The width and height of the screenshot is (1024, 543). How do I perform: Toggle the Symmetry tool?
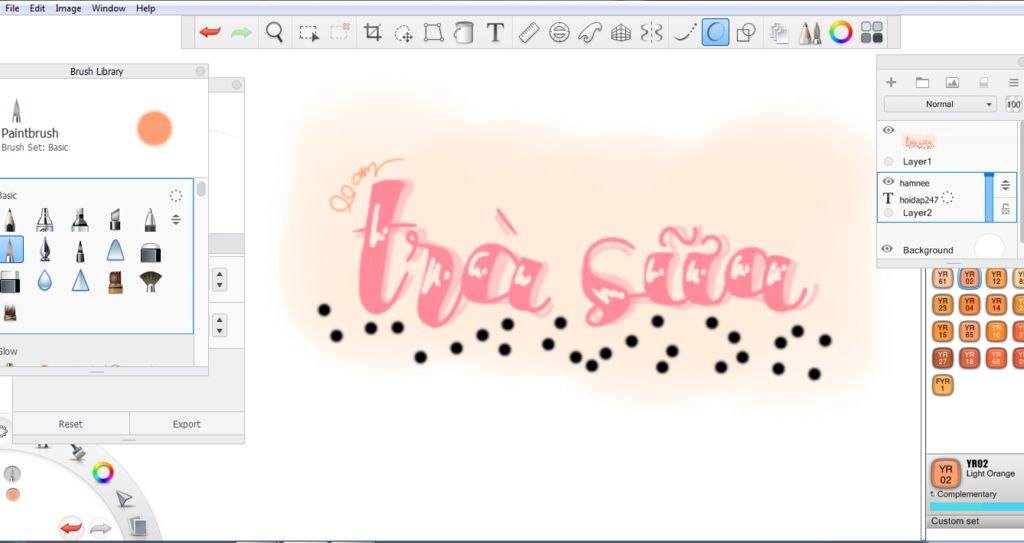pyautogui.click(x=652, y=32)
